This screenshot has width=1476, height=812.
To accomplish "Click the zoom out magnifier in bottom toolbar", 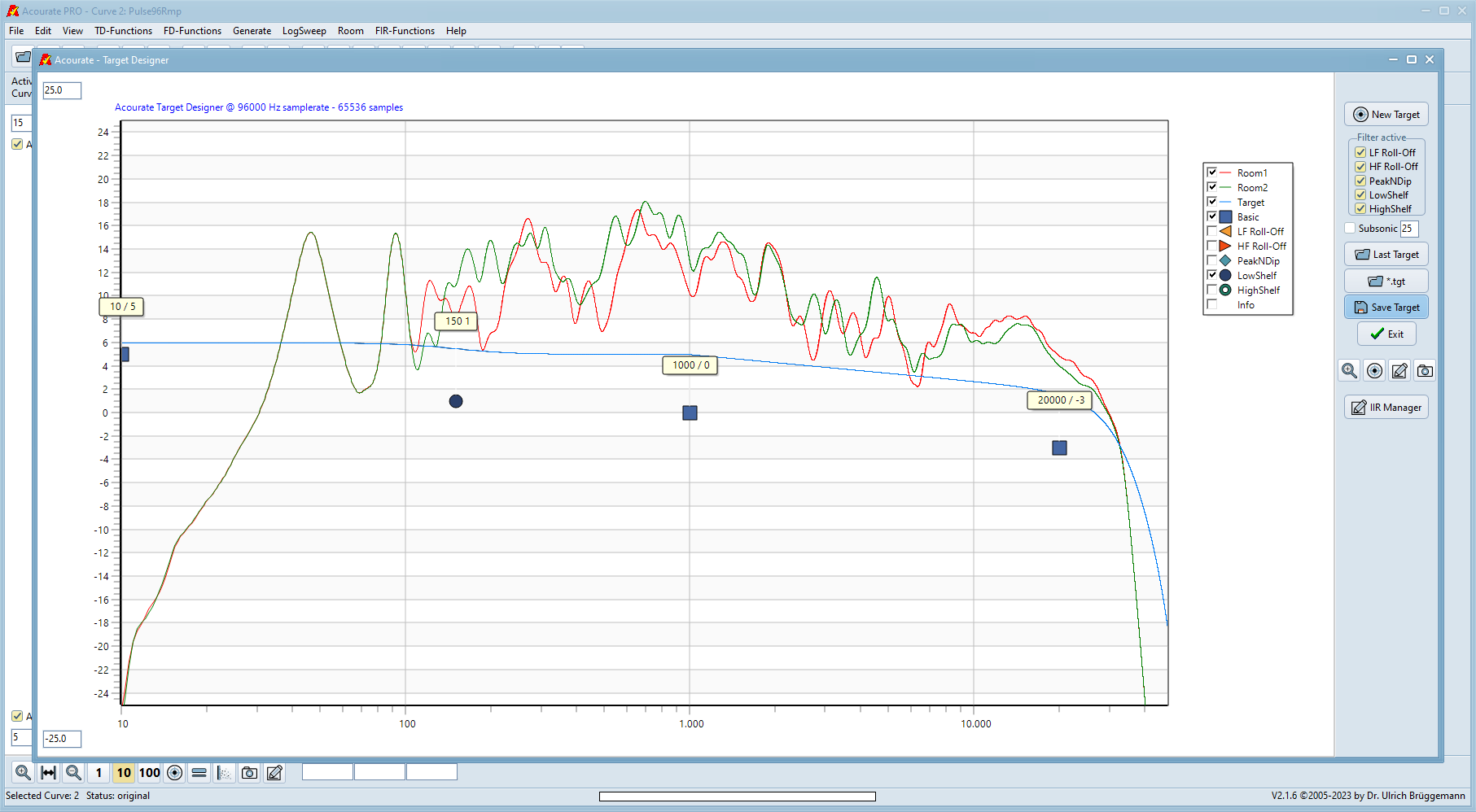I will pyautogui.click(x=73, y=773).
